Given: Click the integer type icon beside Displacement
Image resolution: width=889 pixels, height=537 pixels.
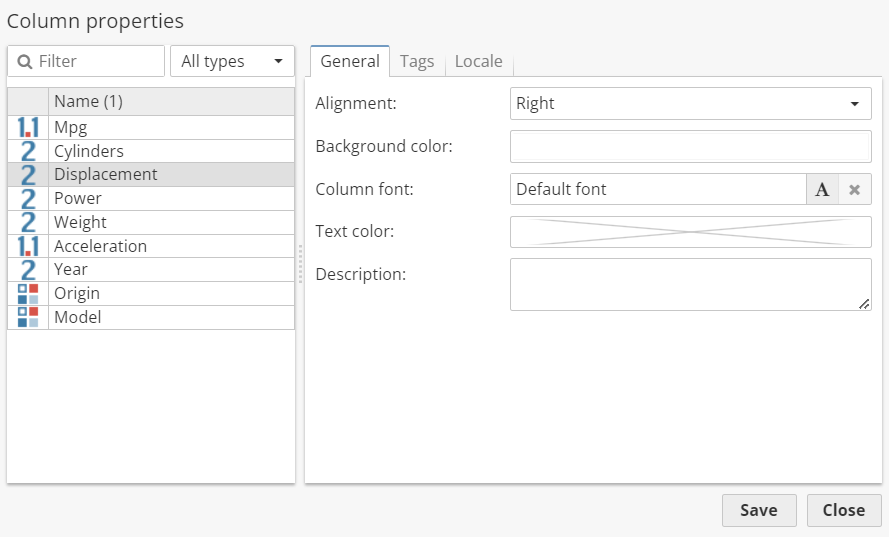Looking at the screenshot, I should point(28,175).
